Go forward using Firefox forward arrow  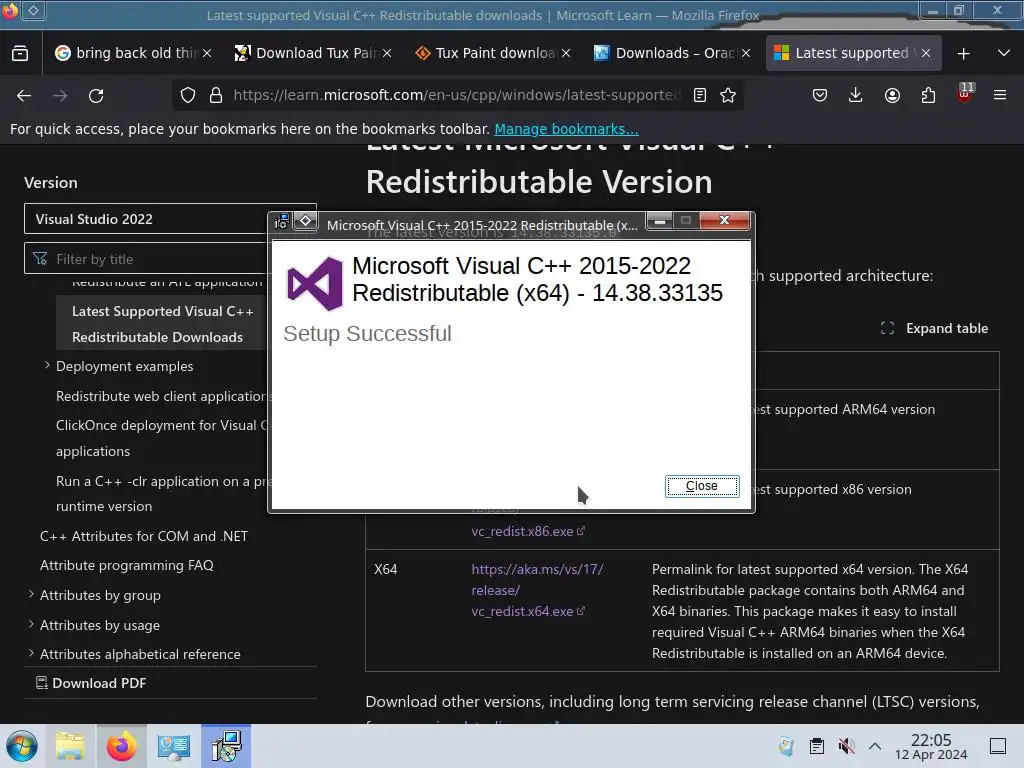click(60, 95)
